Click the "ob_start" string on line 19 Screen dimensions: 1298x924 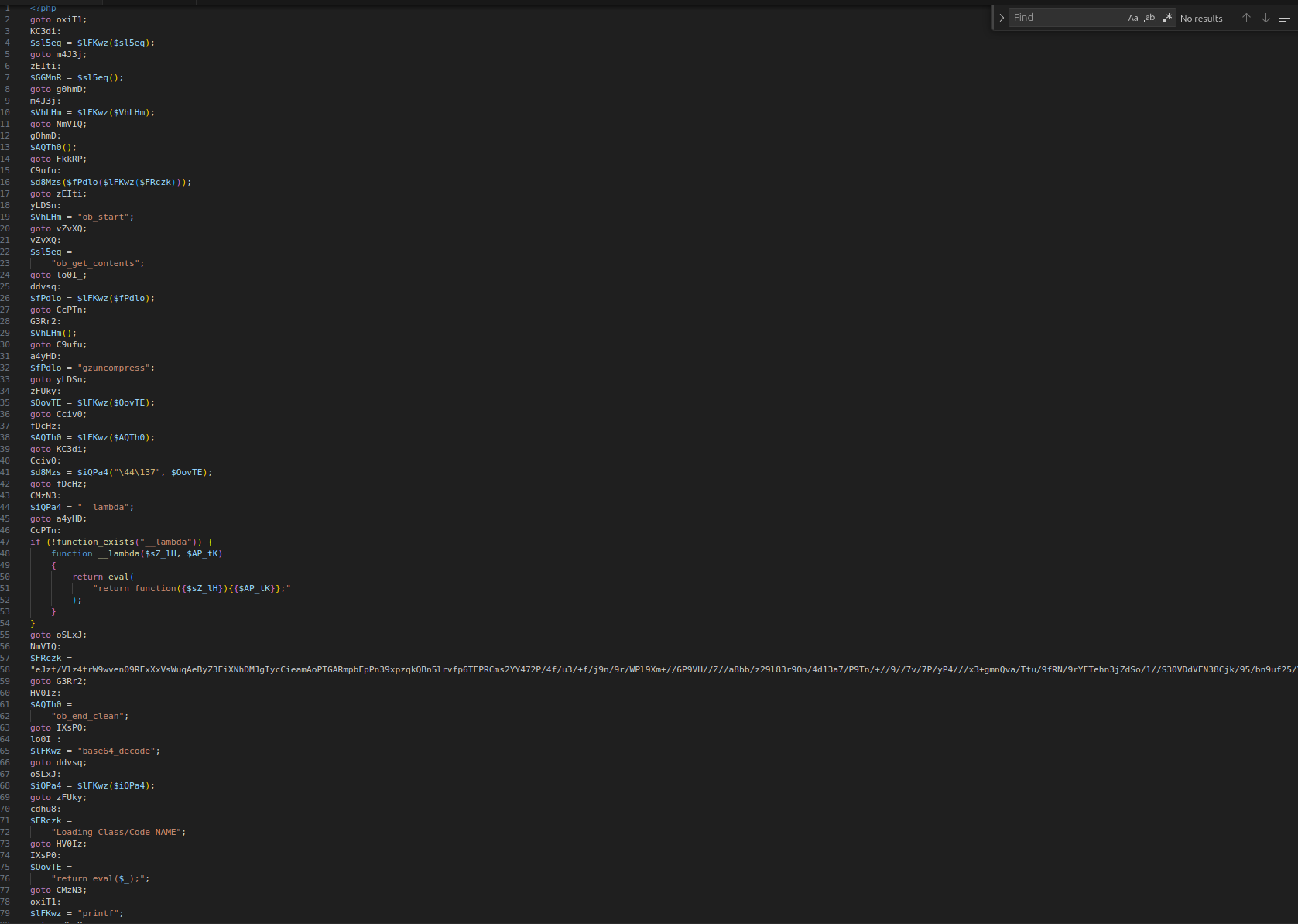[x=105, y=217]
